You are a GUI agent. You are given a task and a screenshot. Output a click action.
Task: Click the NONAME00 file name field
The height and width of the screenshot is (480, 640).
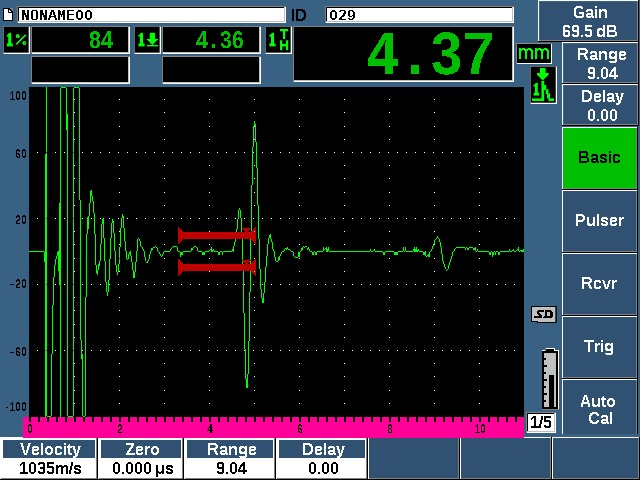tap(151, 15)
